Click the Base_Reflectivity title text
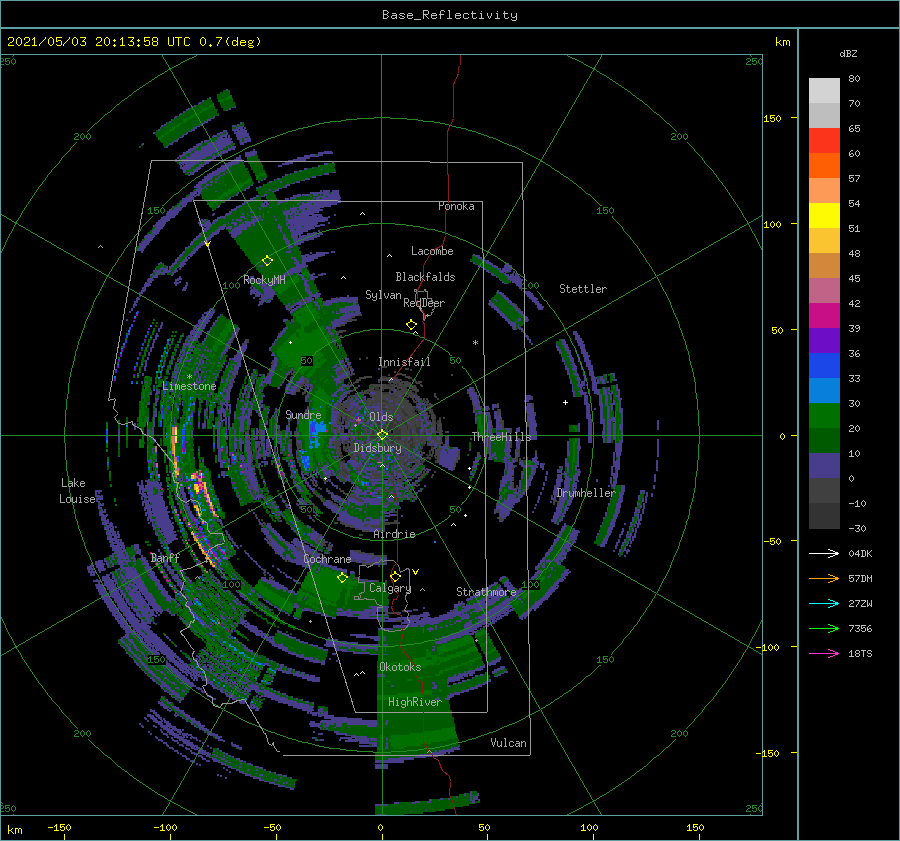The height and width of the screenshot is (841, 900). [450, 15]
